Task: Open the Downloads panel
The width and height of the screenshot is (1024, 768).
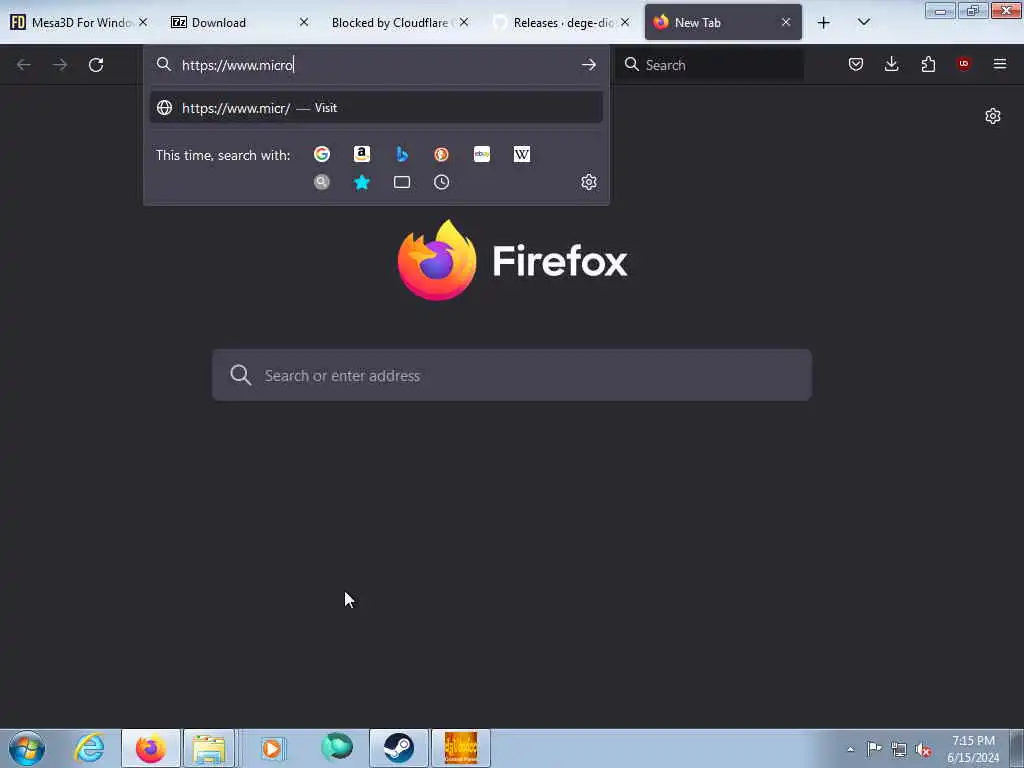Action: point(891,64)
